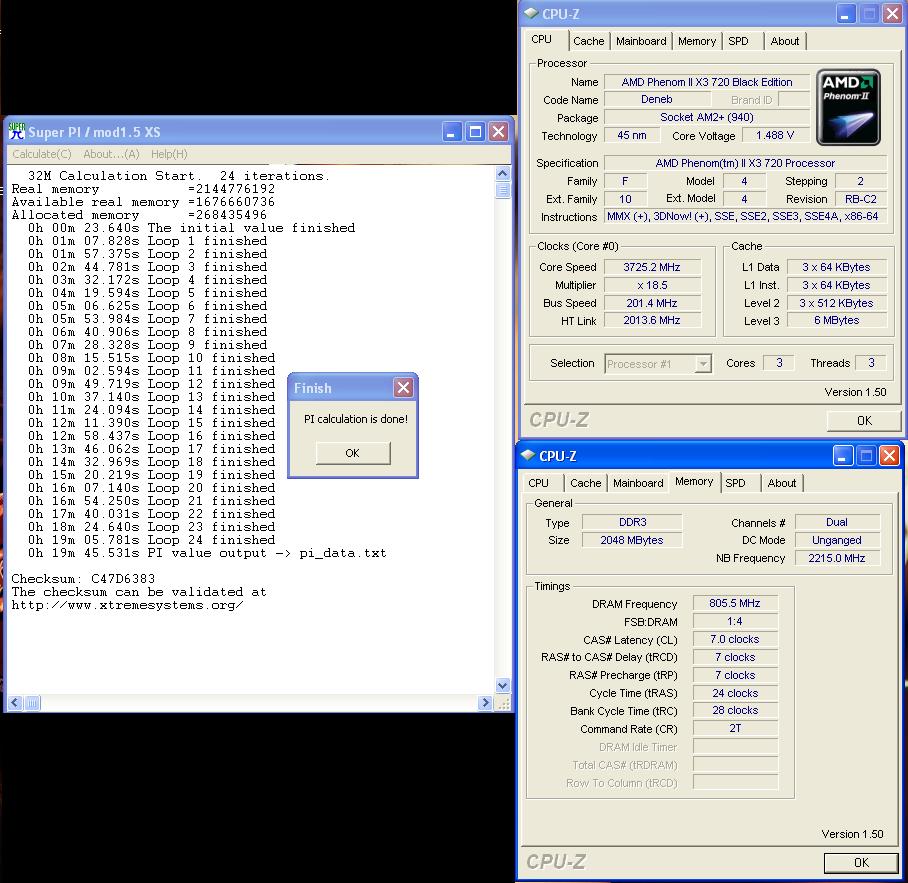Select the Memory tab in top CPU-Z window

pyautogui.click(x=697, y=41)
